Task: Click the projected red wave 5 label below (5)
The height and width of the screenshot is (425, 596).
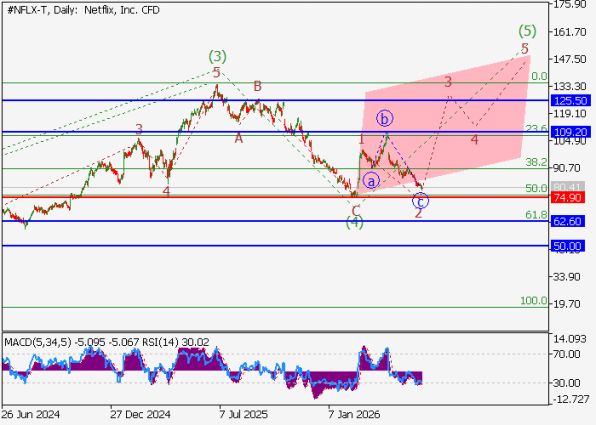Action: (x=525, y=49)
